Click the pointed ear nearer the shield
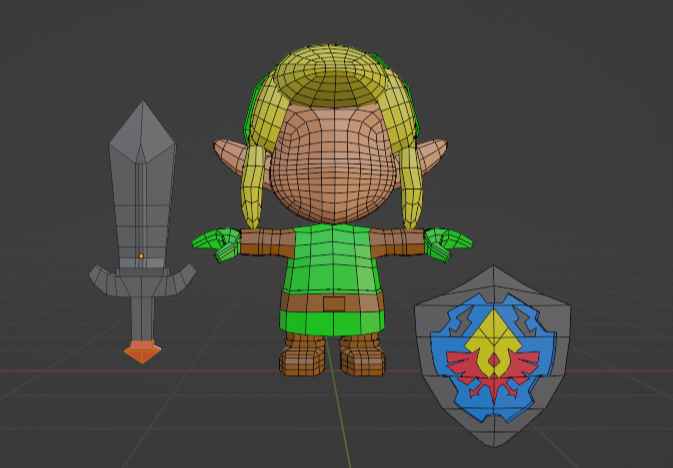 [431, 157]
